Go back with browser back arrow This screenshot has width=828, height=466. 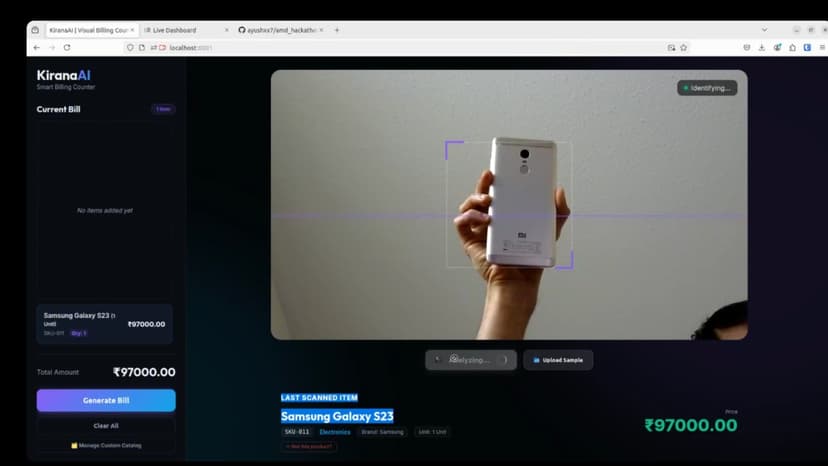(36, 48)
